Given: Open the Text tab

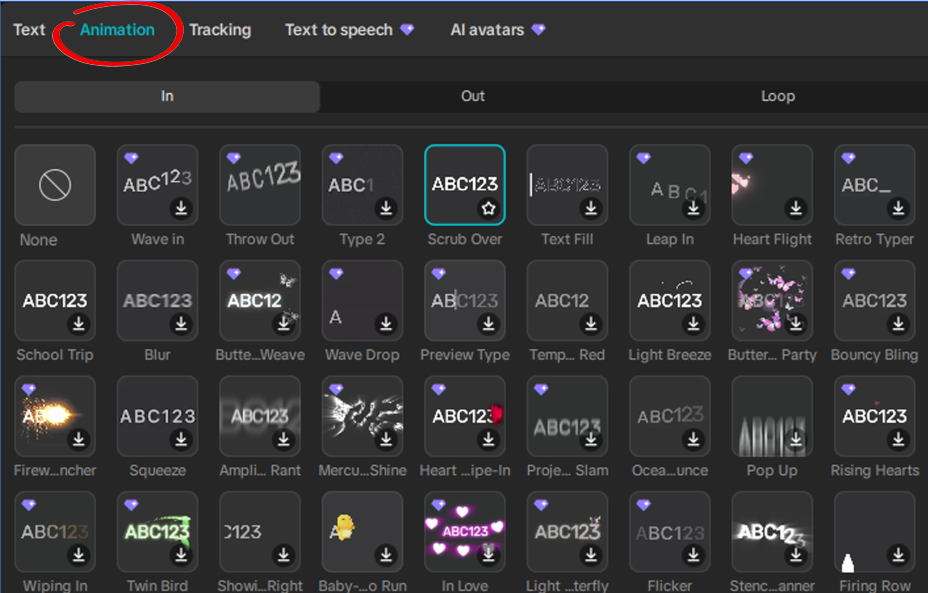Looking at the screenshot, I should pos(29,30).
